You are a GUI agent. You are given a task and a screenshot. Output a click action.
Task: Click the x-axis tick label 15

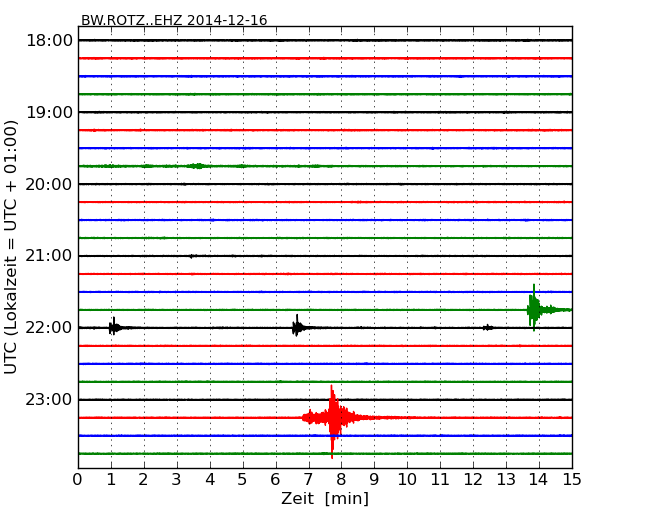(x=572, y=480)
